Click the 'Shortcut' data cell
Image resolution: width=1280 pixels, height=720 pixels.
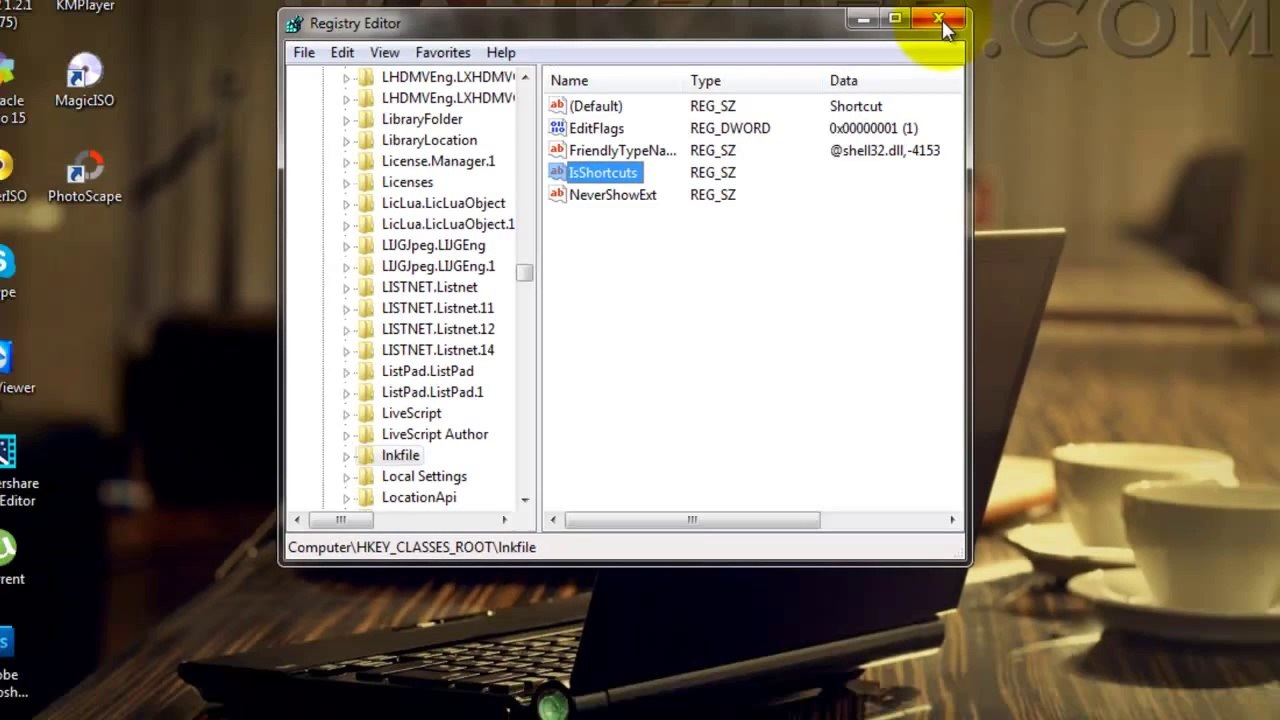tap(856, 106)
